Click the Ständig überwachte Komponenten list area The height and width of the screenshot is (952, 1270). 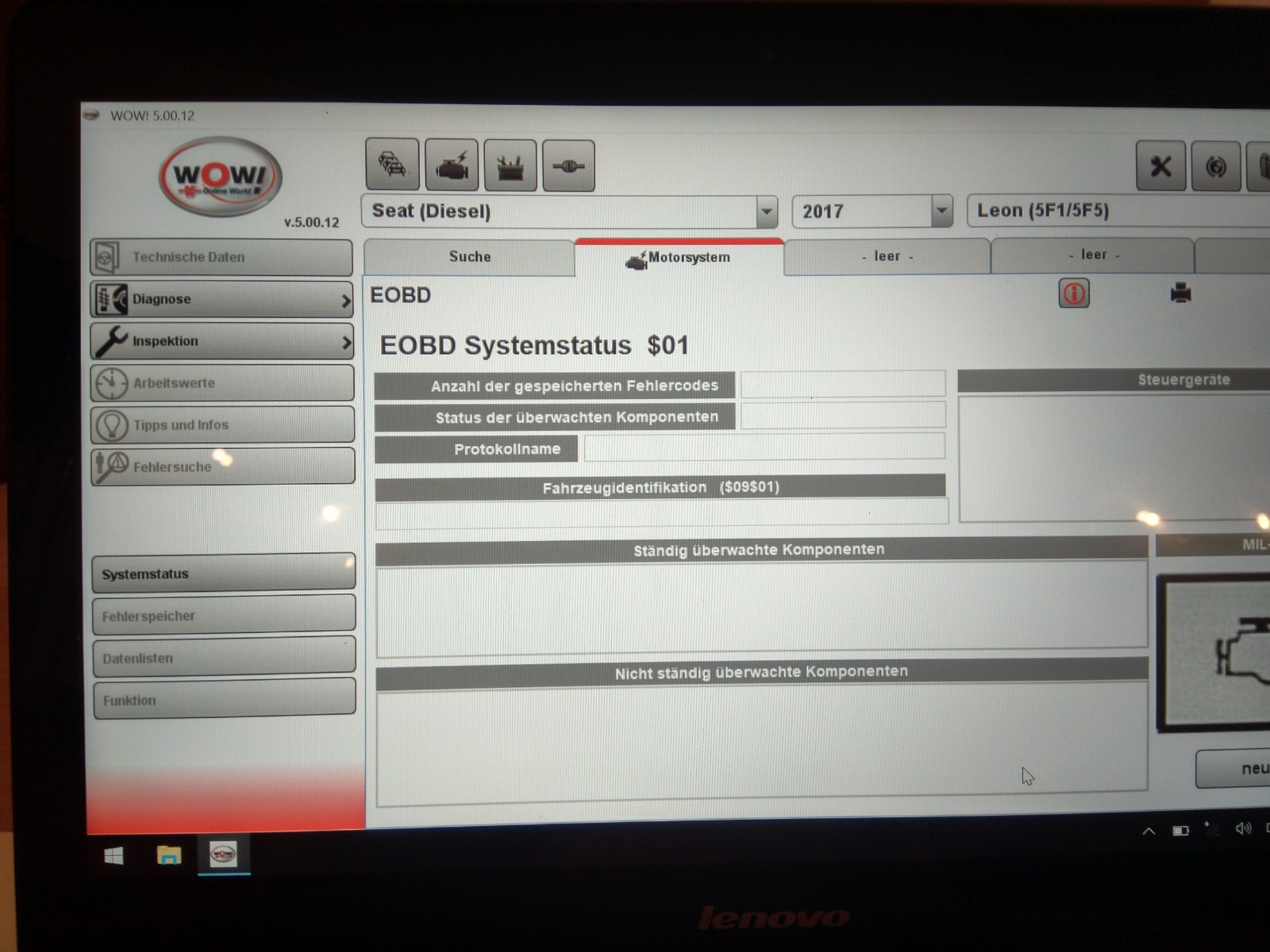coord(762,609)
